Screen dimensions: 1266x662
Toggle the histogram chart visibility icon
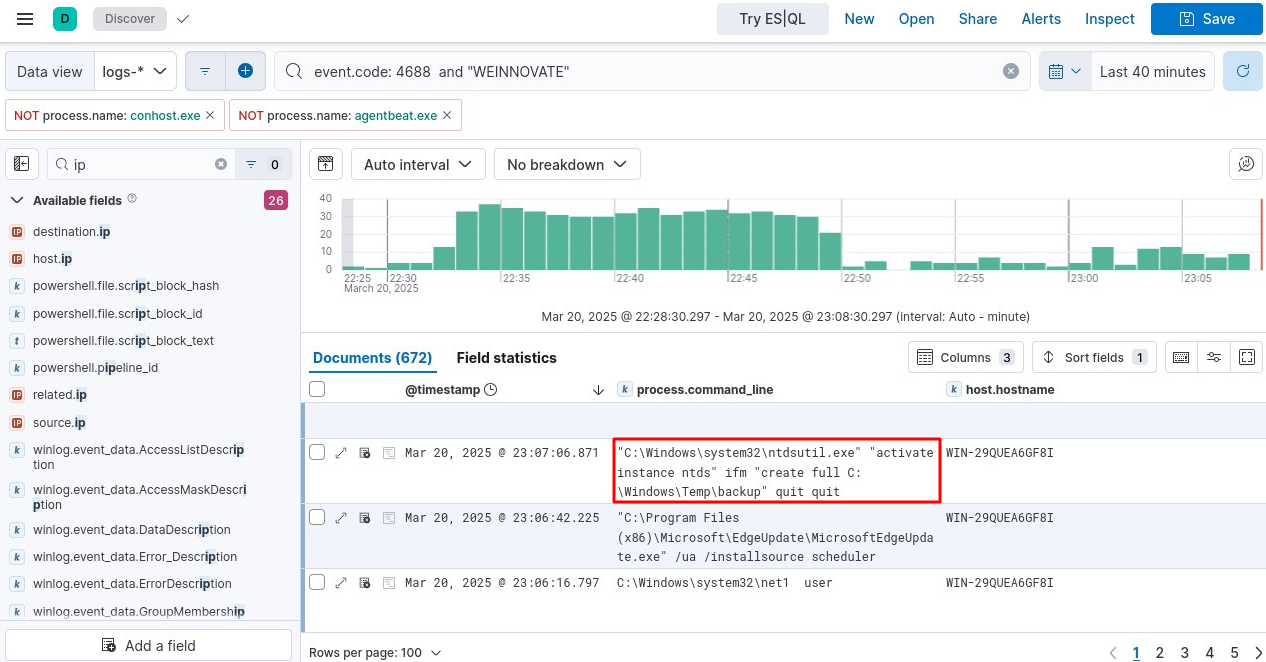click(x=325, y=164)
